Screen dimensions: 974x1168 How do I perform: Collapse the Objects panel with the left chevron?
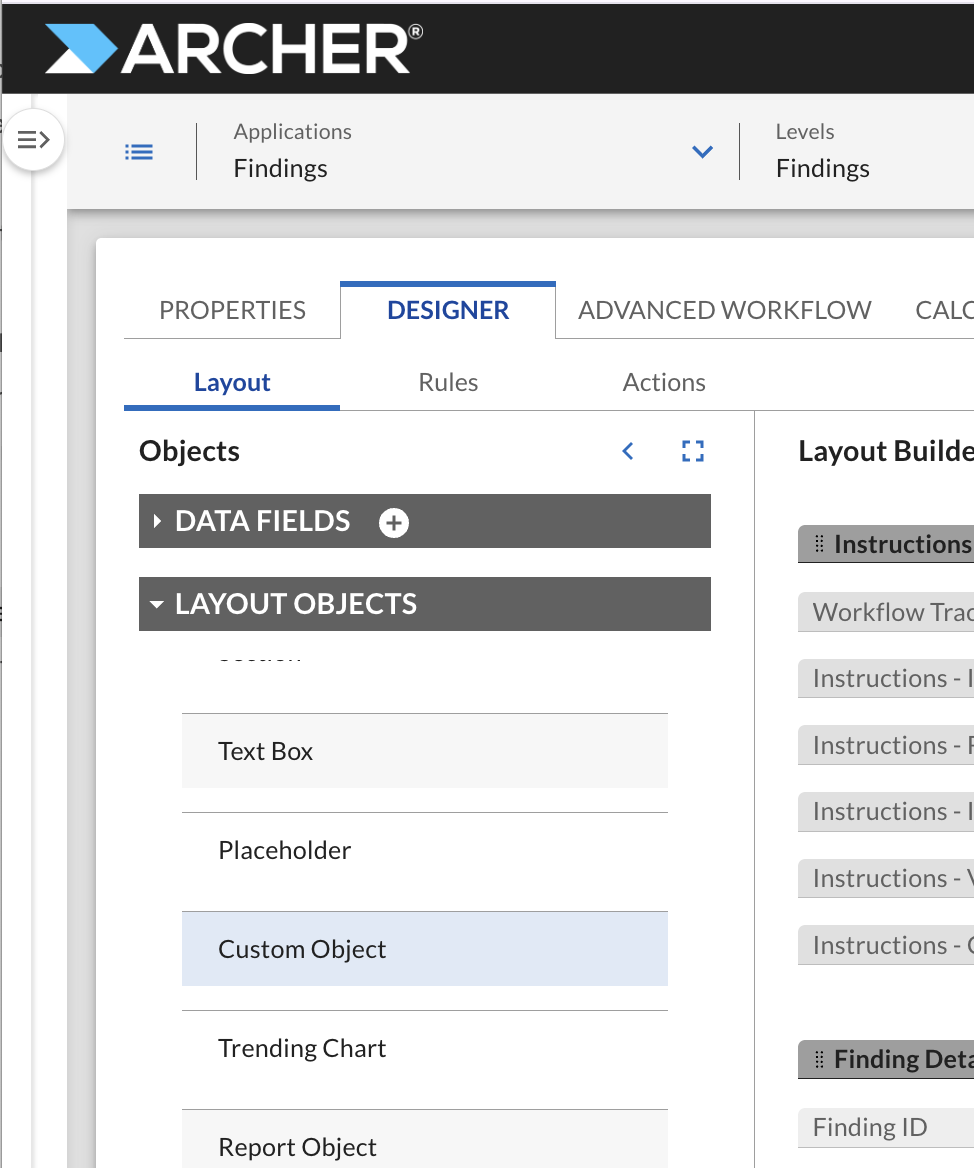pos(628,451)
